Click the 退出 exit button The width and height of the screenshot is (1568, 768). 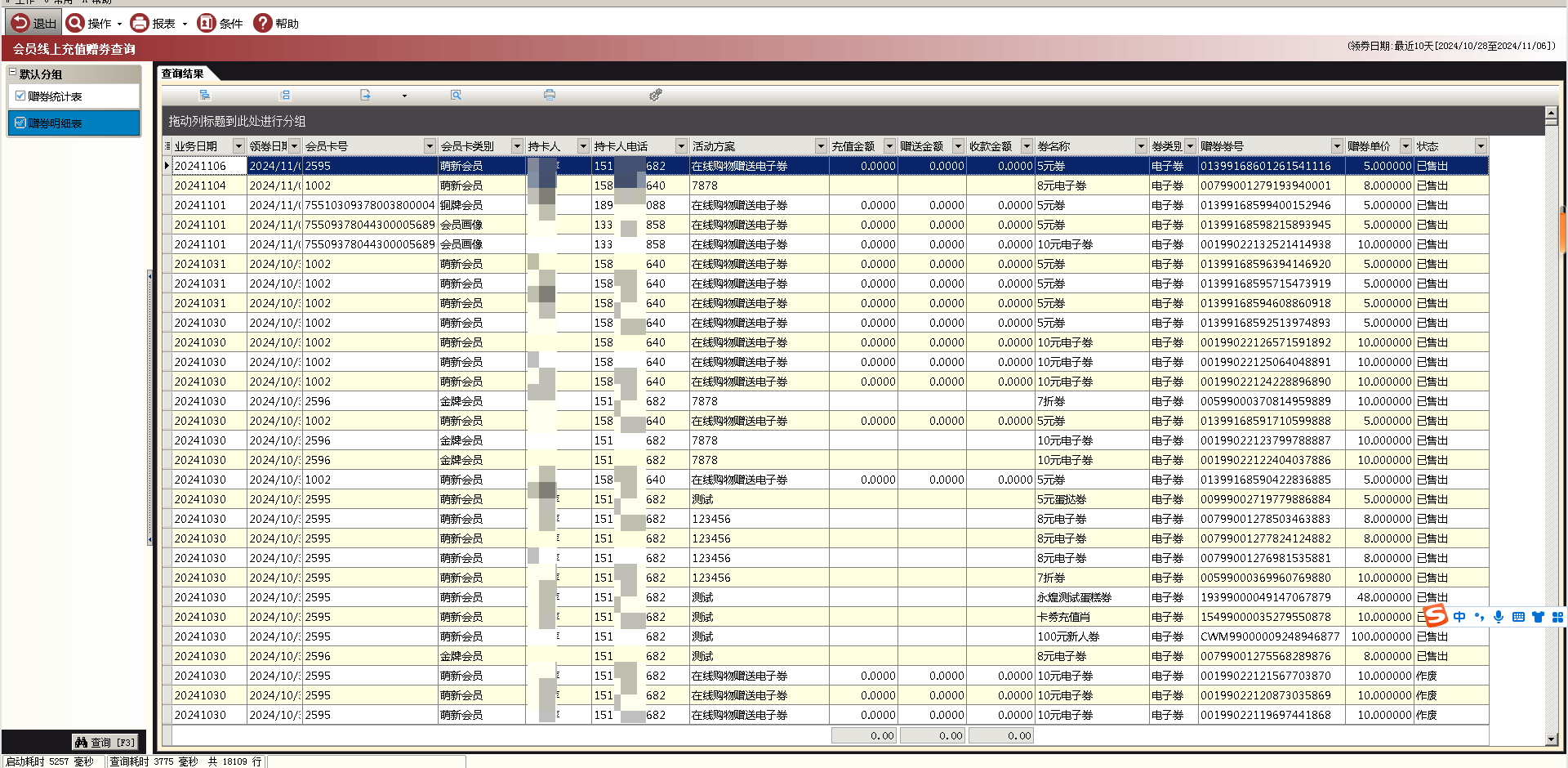tap(33, 23)
